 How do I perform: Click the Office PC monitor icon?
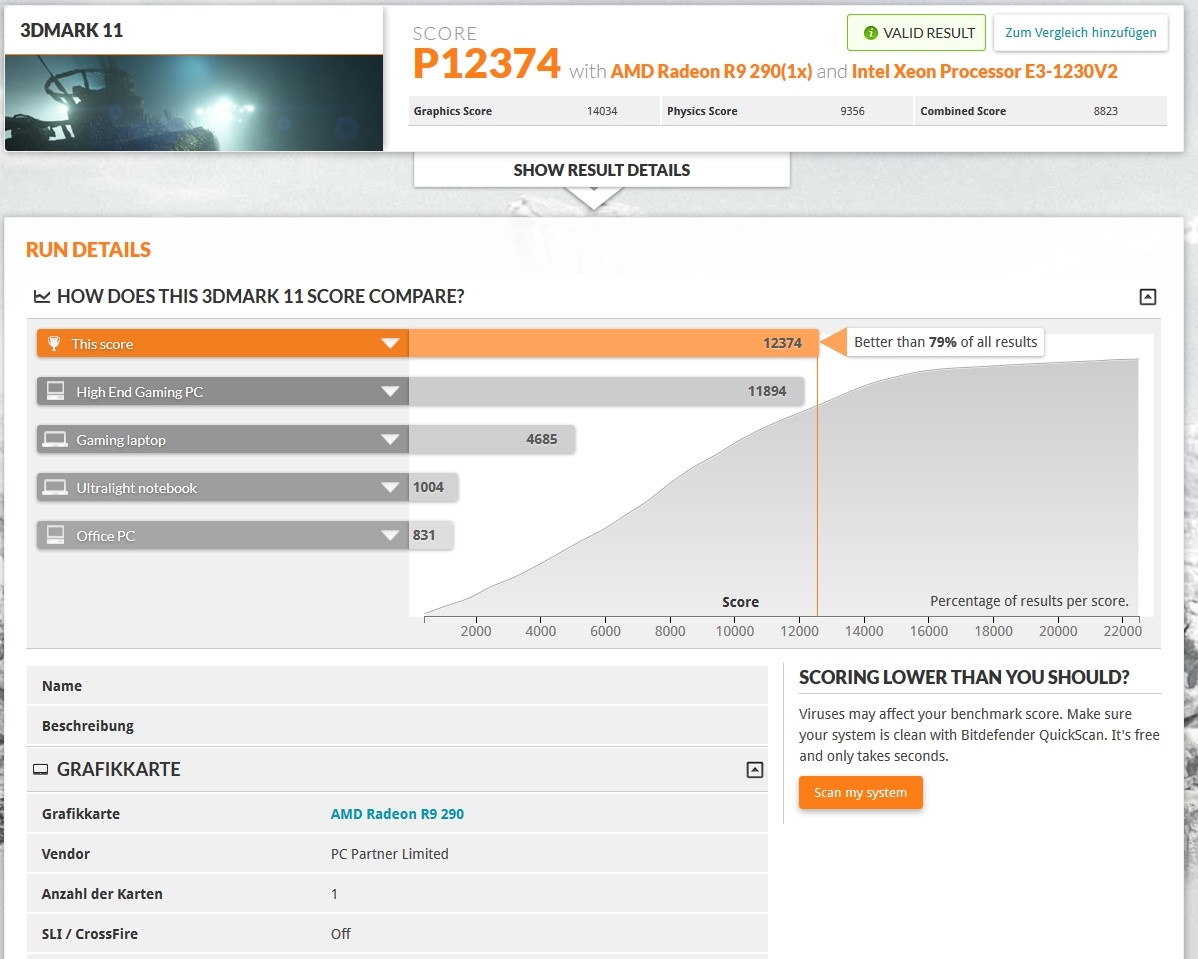pos(56,536)
